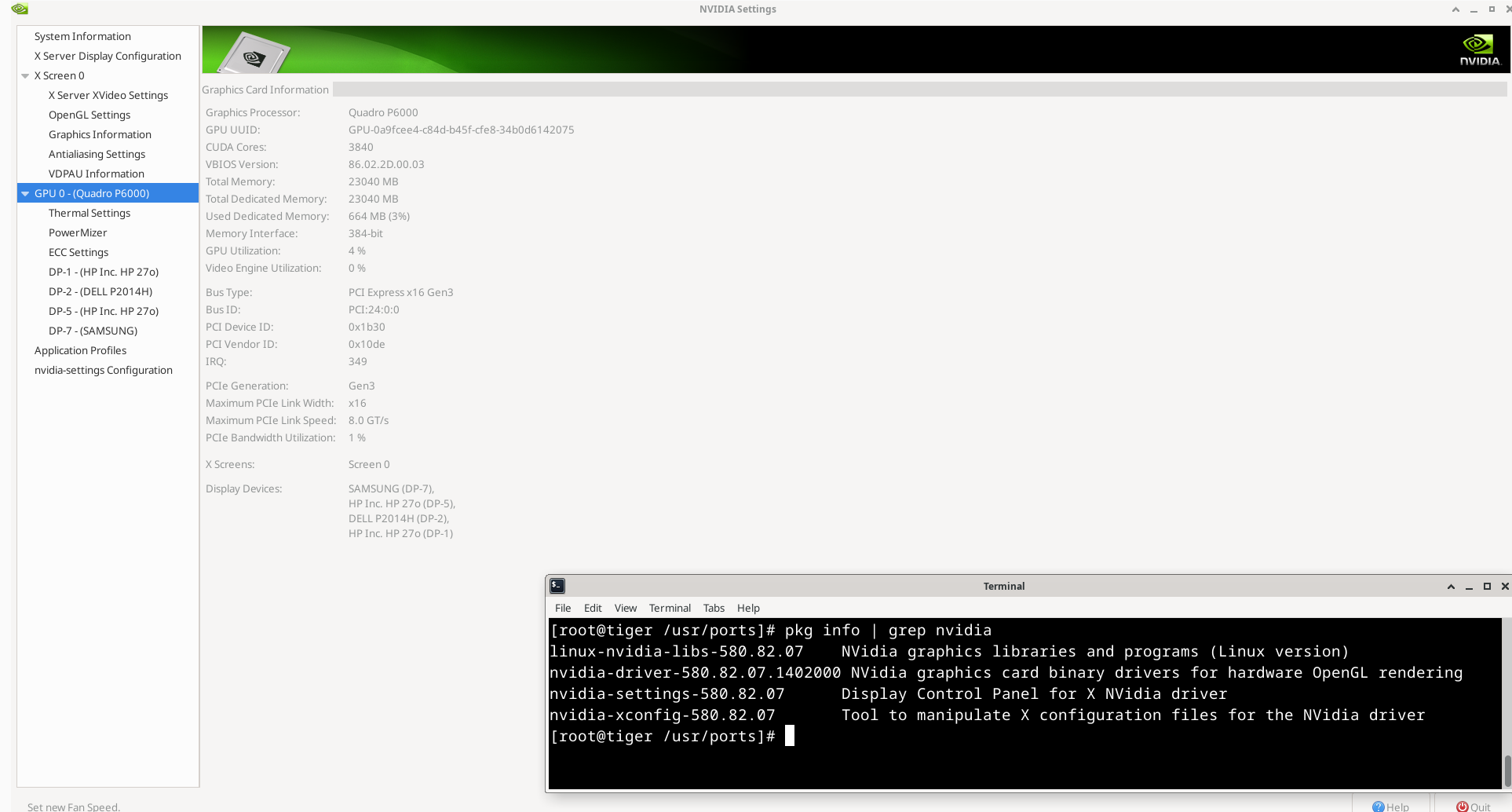This screenshot has height=812, width=1512.
Task: Open the Terminal menu in Terminal menubar
Action: 670,608
